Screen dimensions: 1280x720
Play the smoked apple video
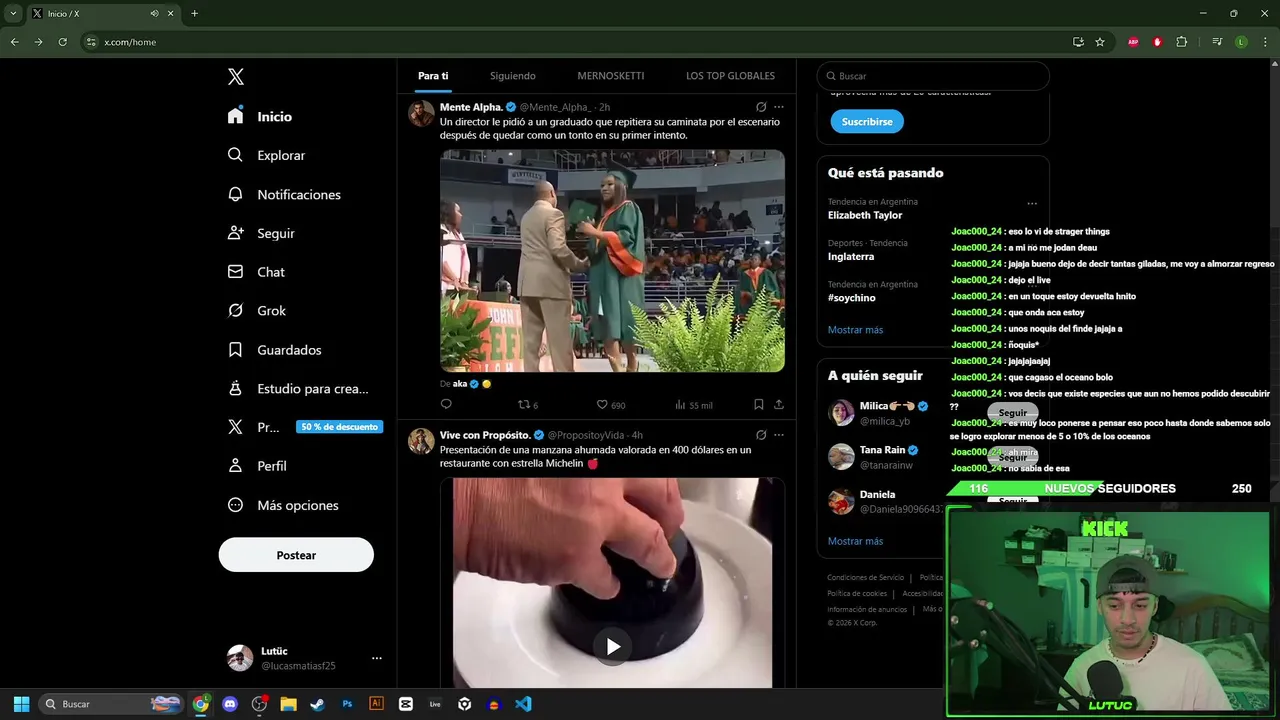pyautogui.click(x=613, y=646)
